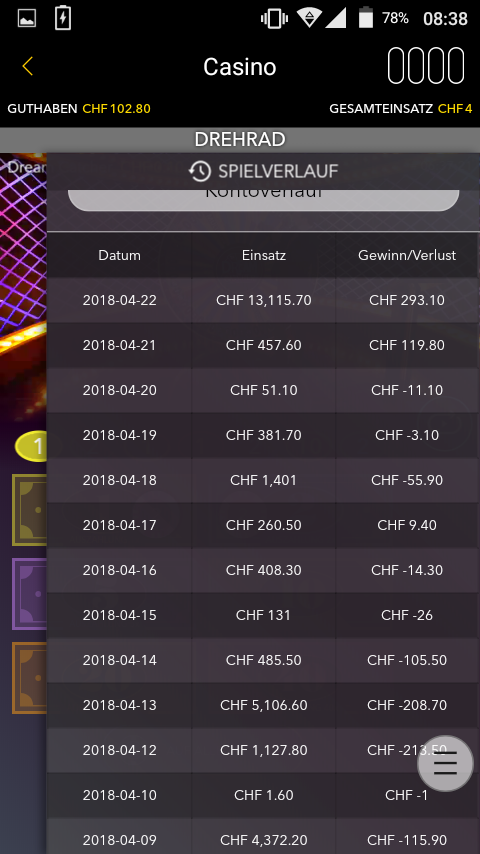This screenshot has width=480, height=854.
Task: Select loss CHF -3.10
Action: (407, 435)
